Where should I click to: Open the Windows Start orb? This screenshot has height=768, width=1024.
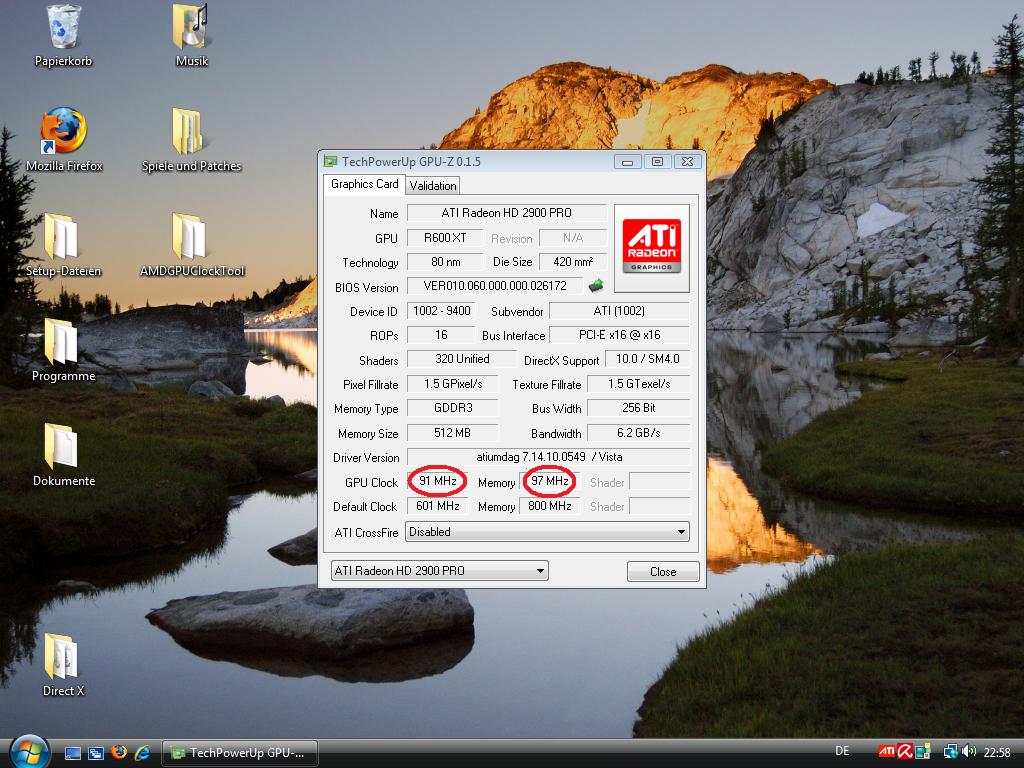point(29,752)
